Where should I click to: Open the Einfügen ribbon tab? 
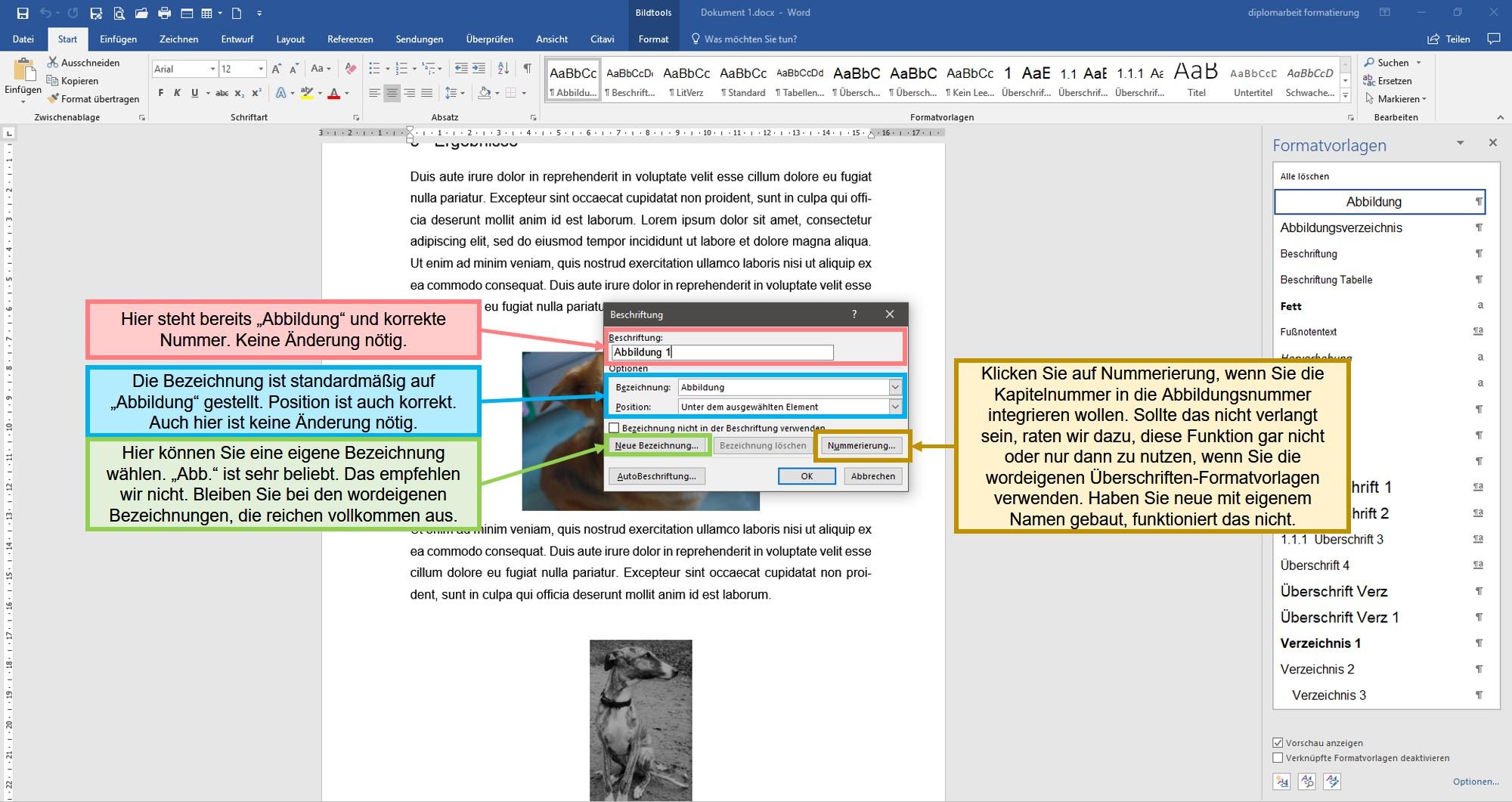tap(119, 39)
